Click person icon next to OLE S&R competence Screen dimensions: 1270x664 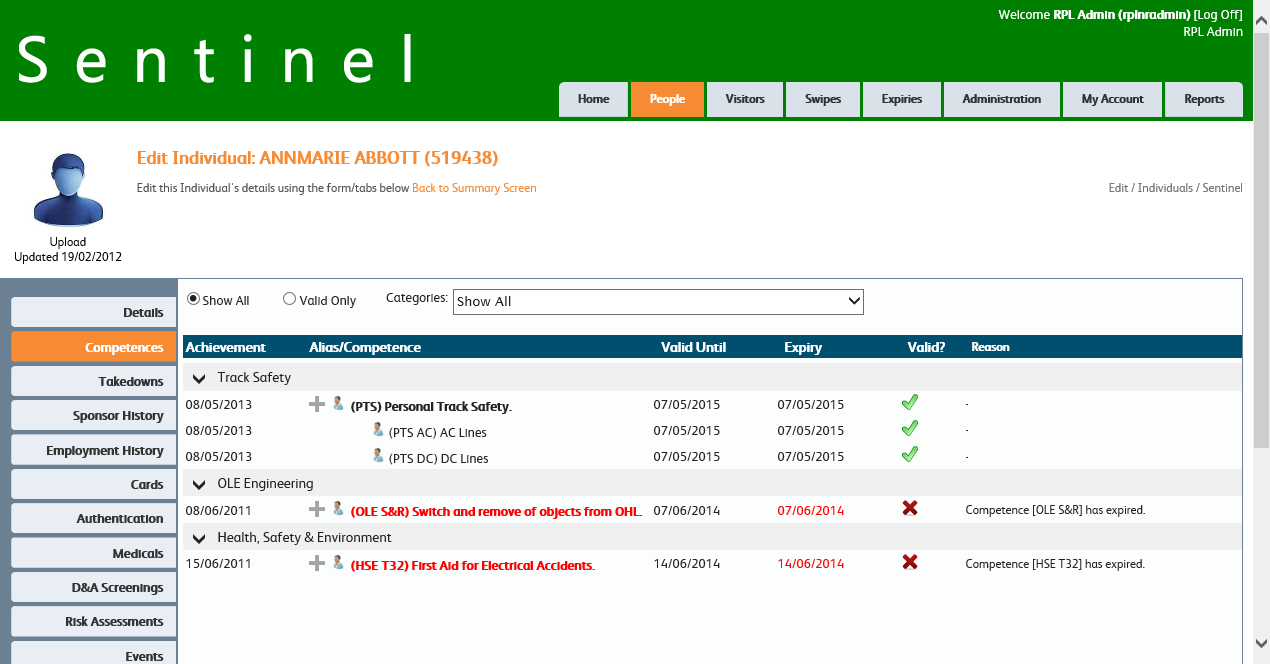[338, 509]
